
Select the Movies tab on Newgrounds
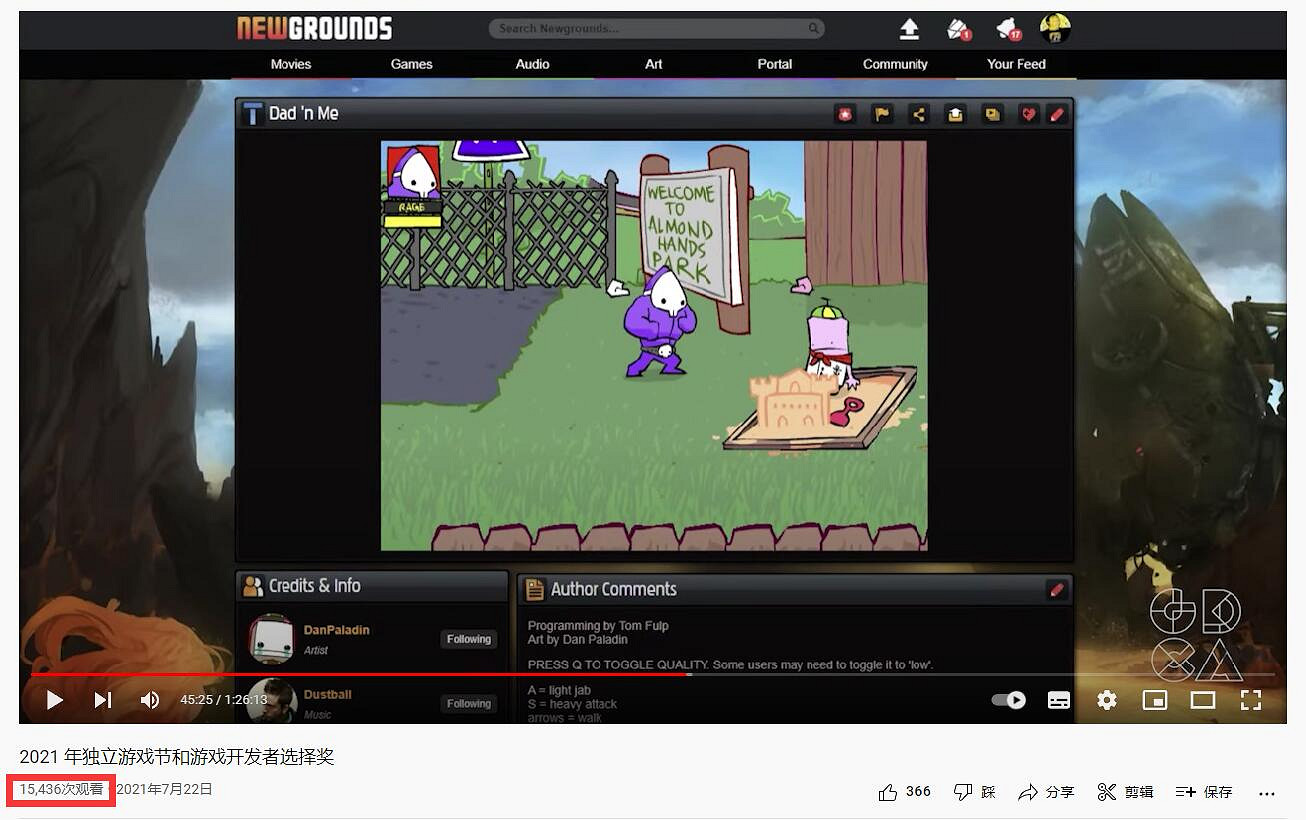(x=289, y=63)
